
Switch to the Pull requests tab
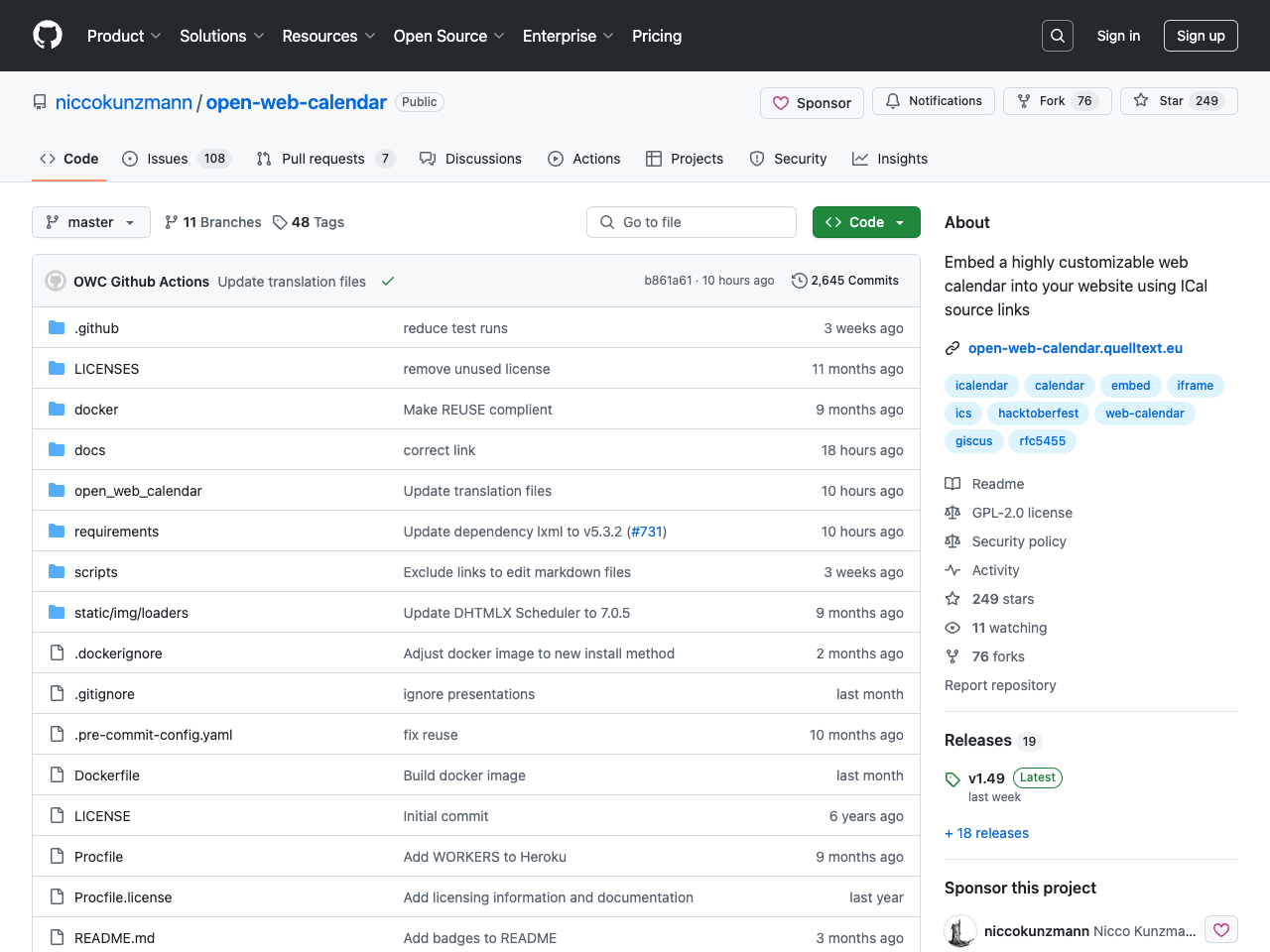[x=325, y=159]
